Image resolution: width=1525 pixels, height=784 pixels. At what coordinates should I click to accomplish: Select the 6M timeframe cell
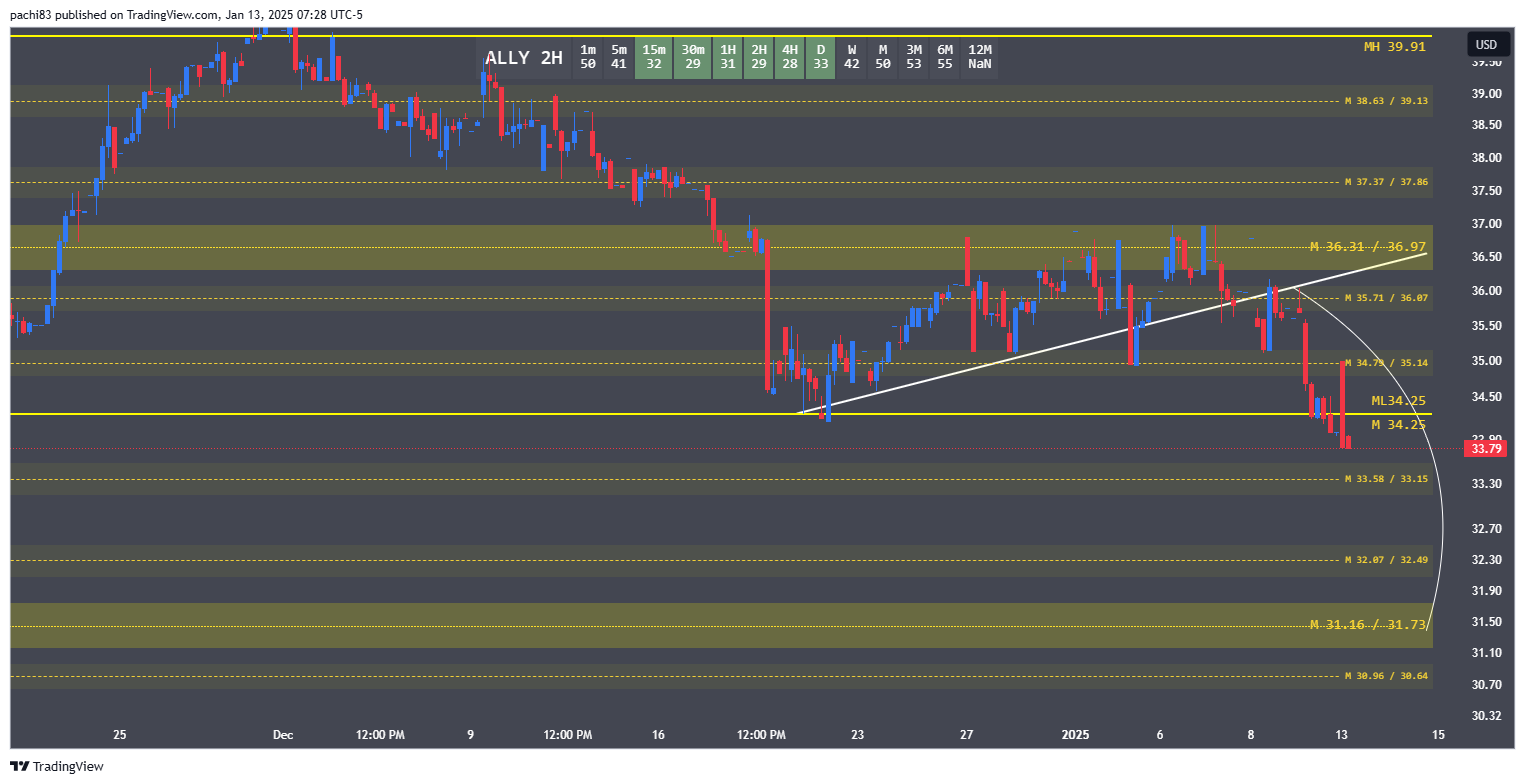[944, 57]
